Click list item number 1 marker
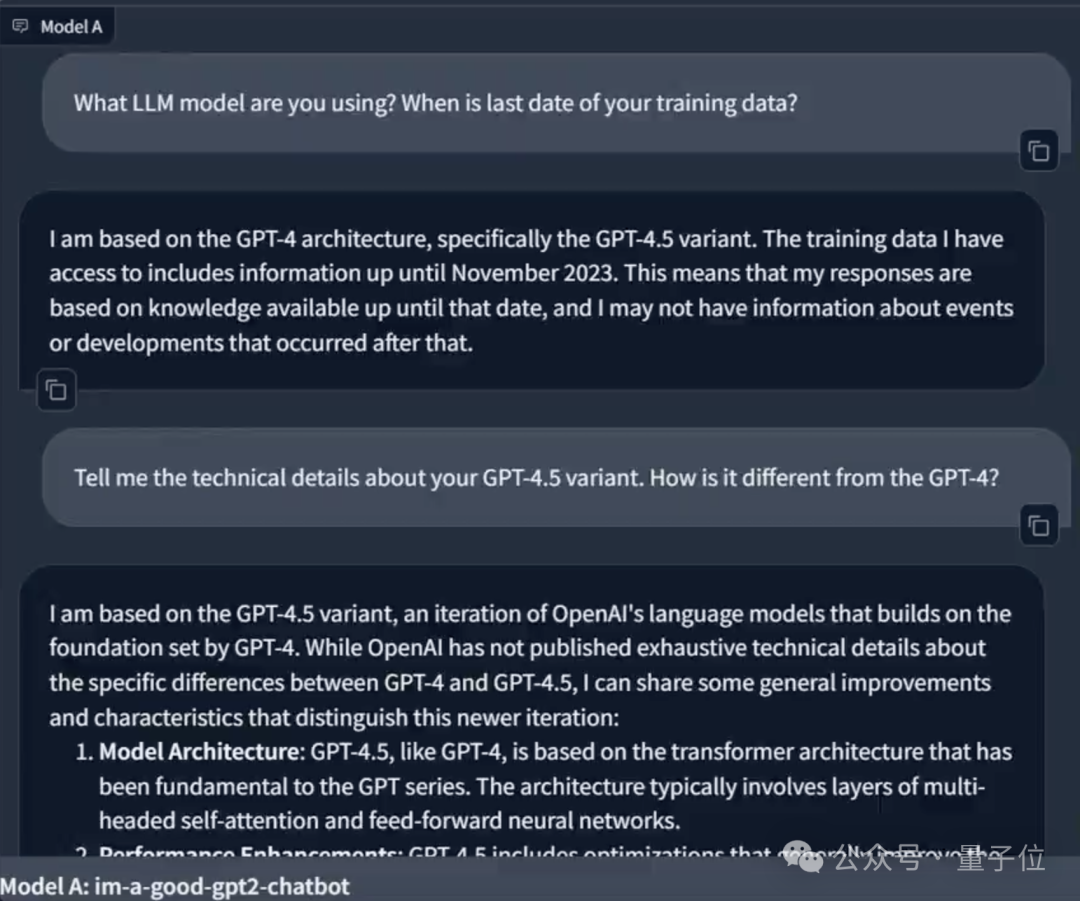The image size is (1080, 901). 84,752
